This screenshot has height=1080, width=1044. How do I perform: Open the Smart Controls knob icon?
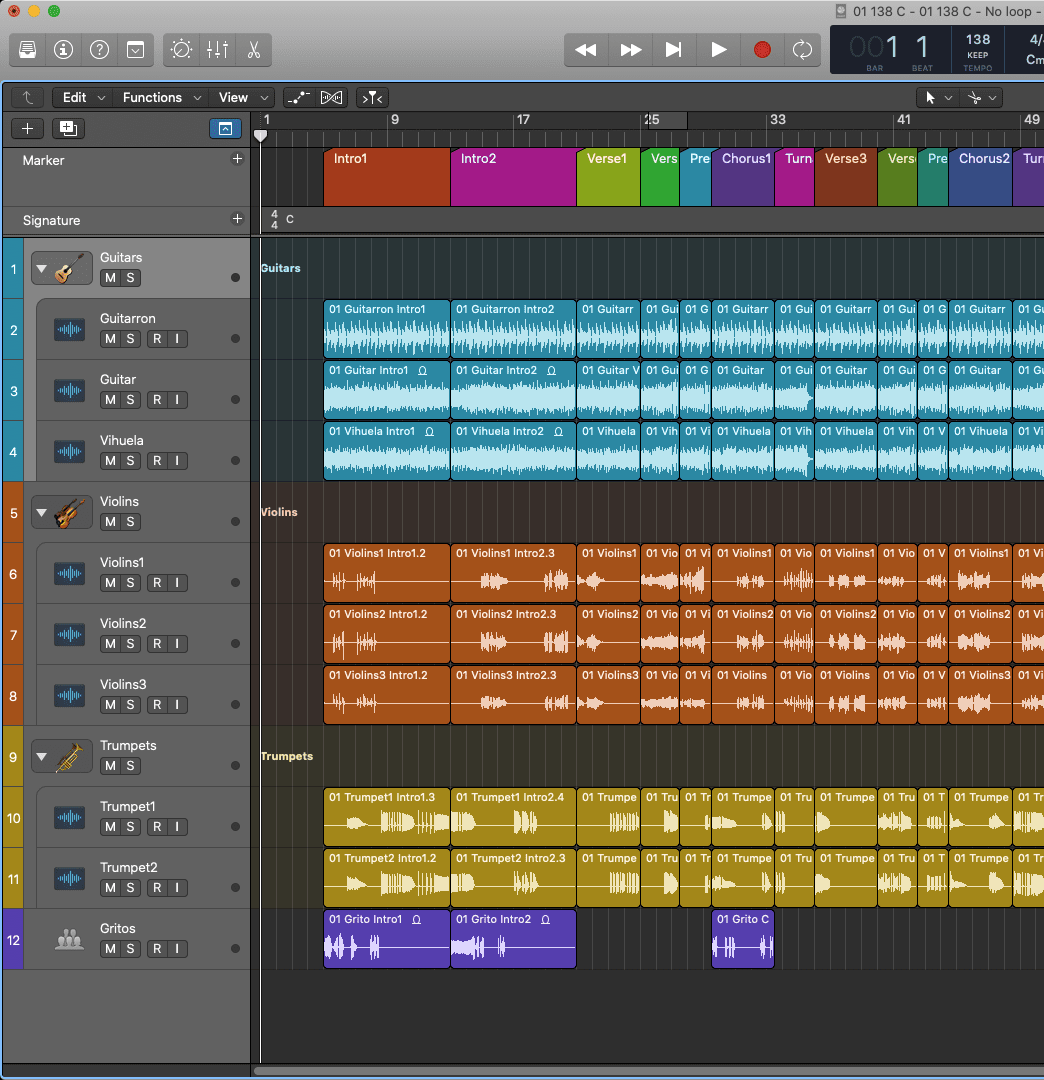click(x=182, y=49)
